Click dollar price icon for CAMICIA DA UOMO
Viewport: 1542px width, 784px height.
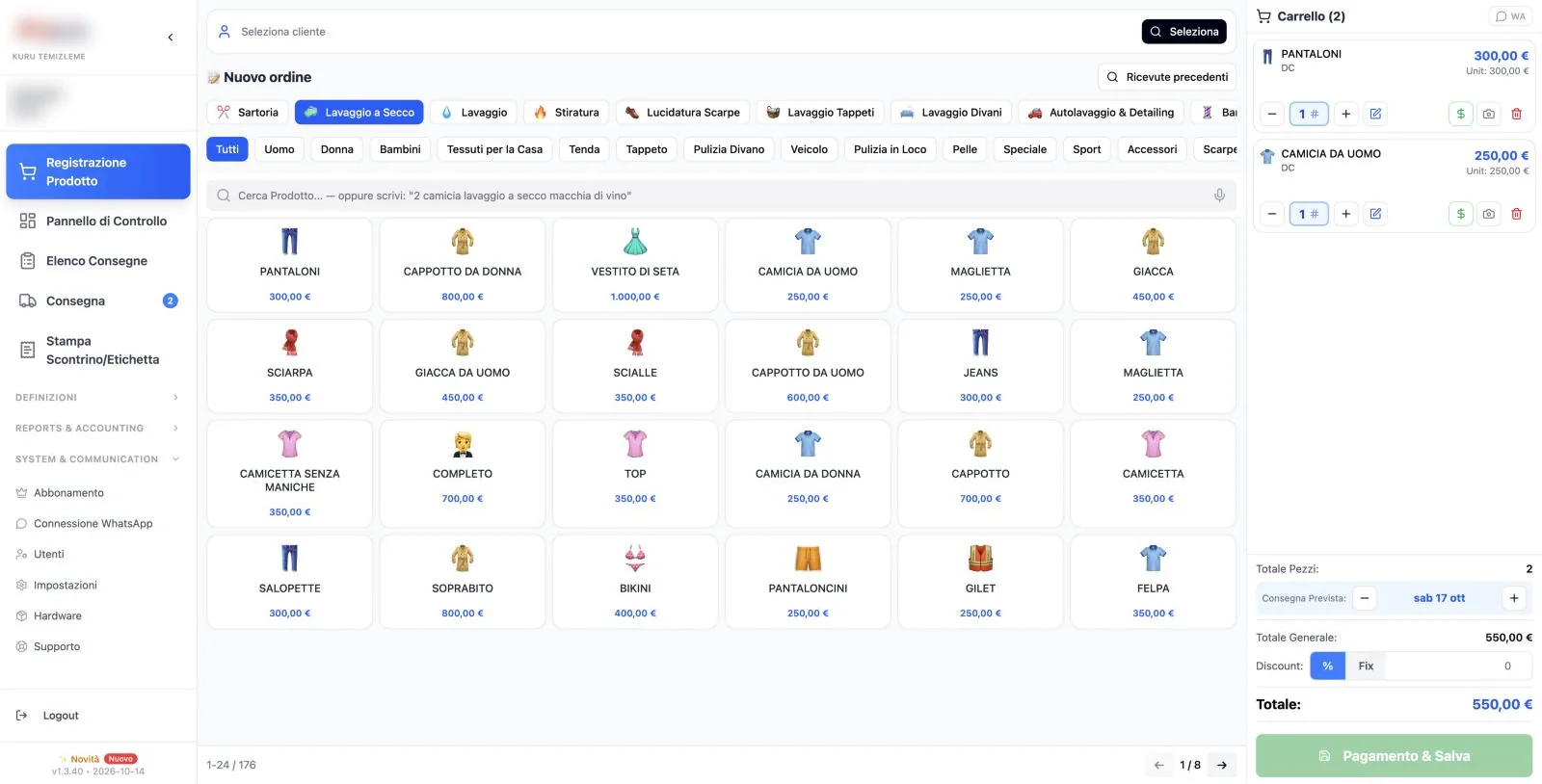[1461, 214]
